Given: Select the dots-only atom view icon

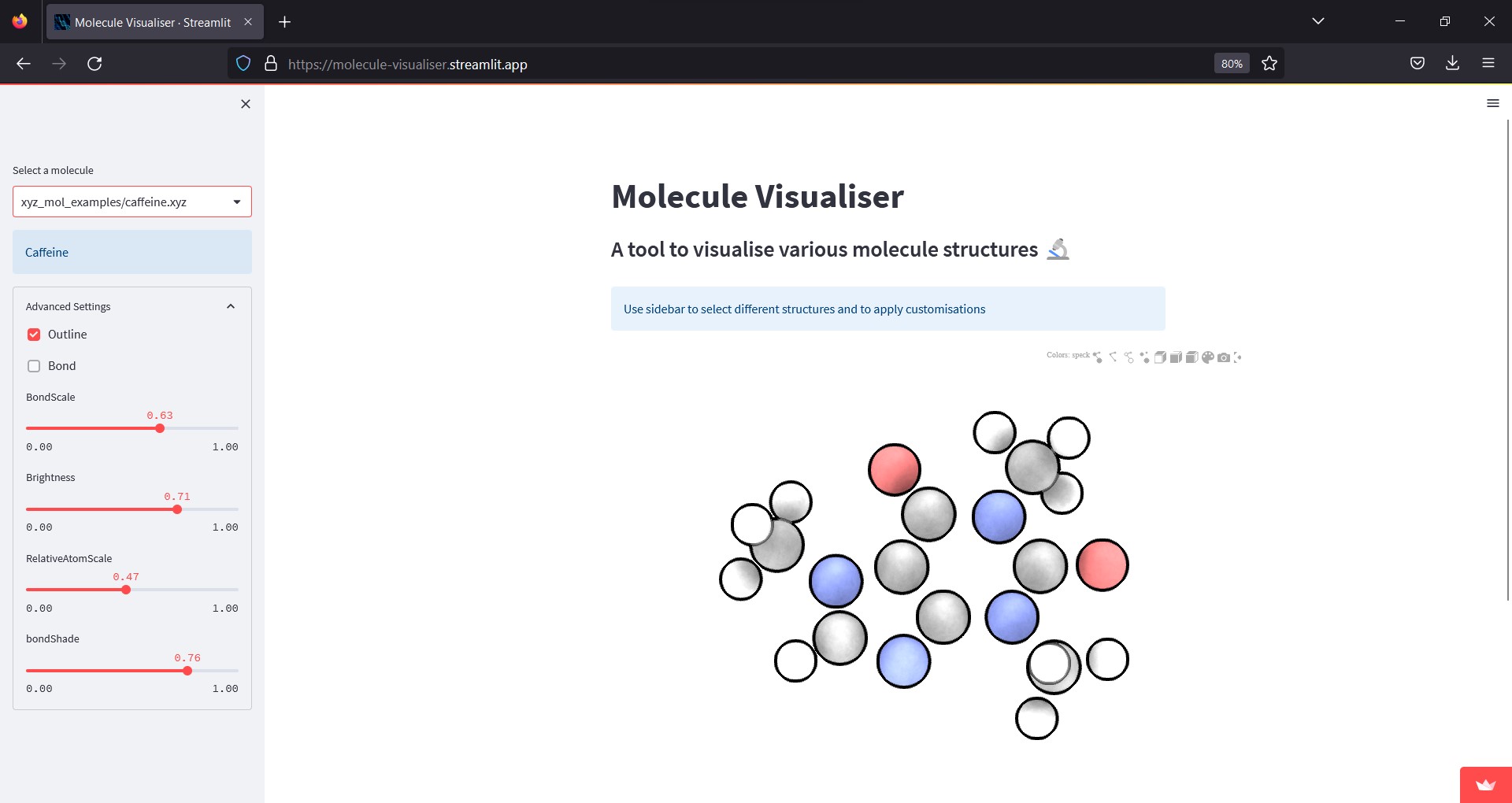Looking at the screenshot, I should pyautogui.click(x=1144, y=357).
